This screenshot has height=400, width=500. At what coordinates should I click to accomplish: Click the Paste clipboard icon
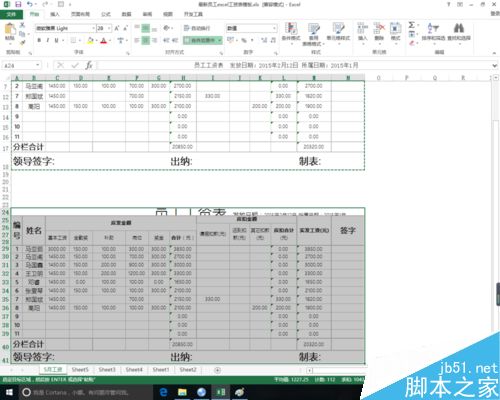[x=10, y=29]
